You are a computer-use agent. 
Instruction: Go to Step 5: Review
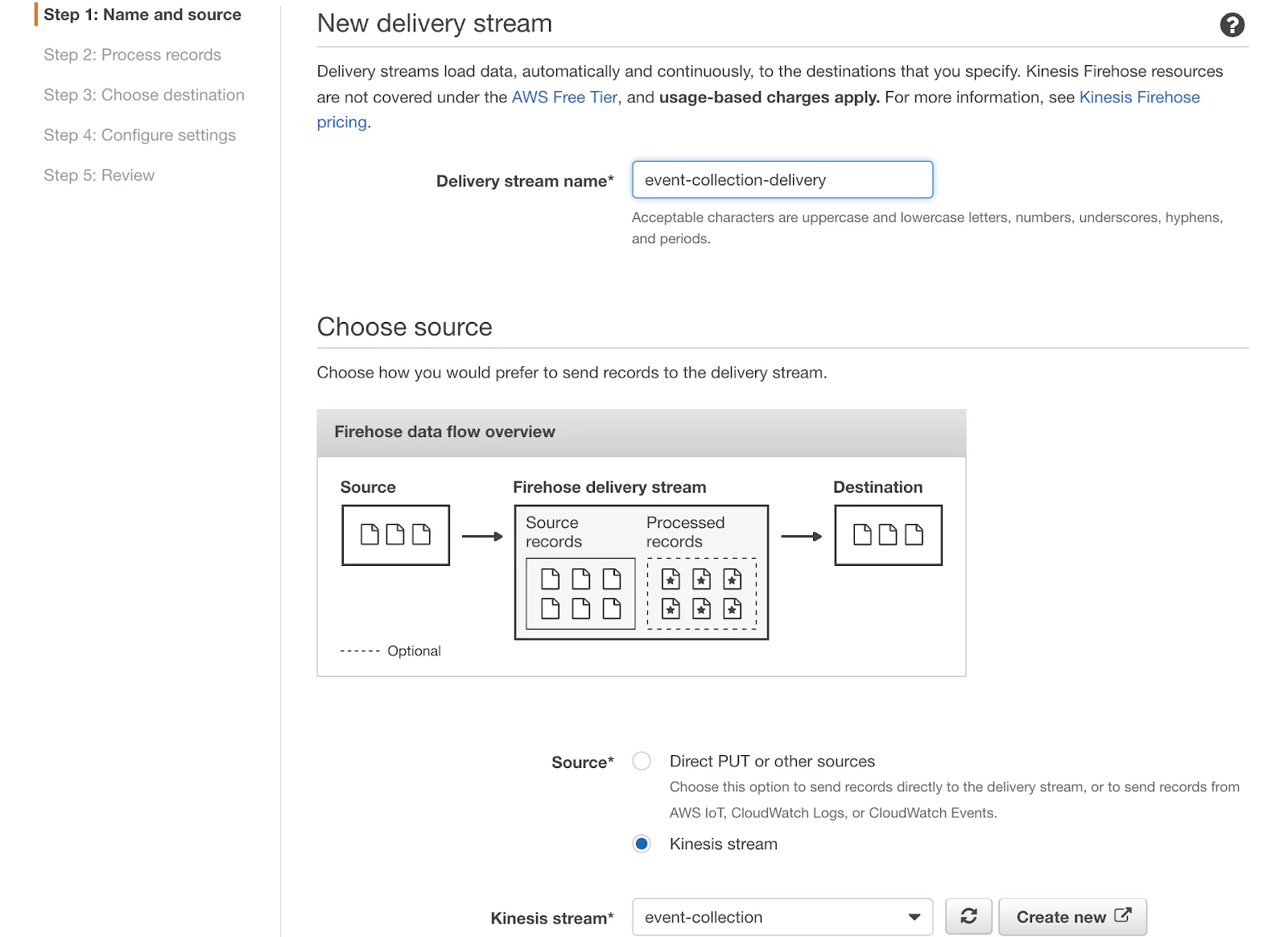click(99, 175)
